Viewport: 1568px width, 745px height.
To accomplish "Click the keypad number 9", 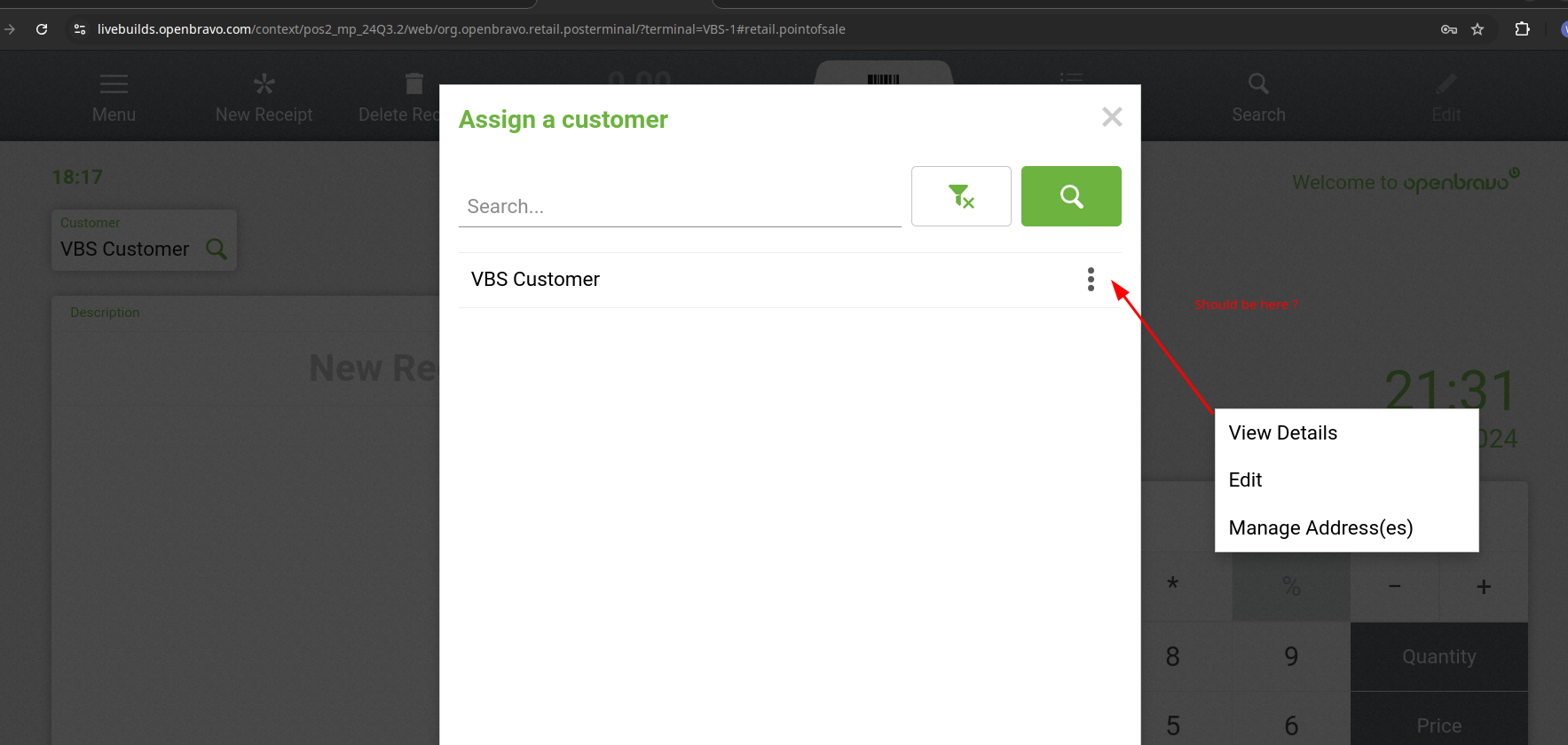I will coord(1291,656).
